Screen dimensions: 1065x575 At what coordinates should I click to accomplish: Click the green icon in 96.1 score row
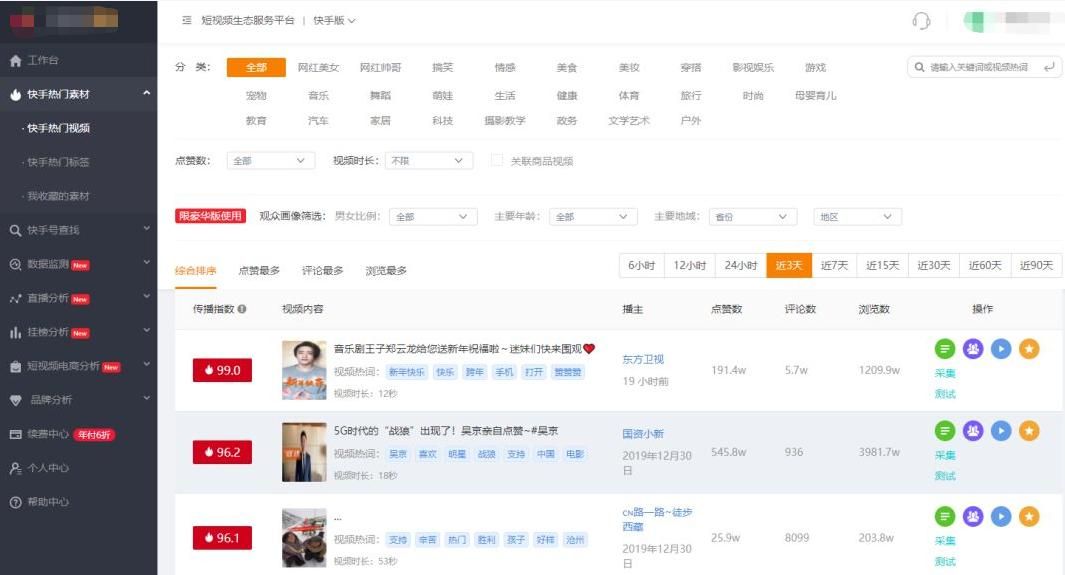pos(945,517)
